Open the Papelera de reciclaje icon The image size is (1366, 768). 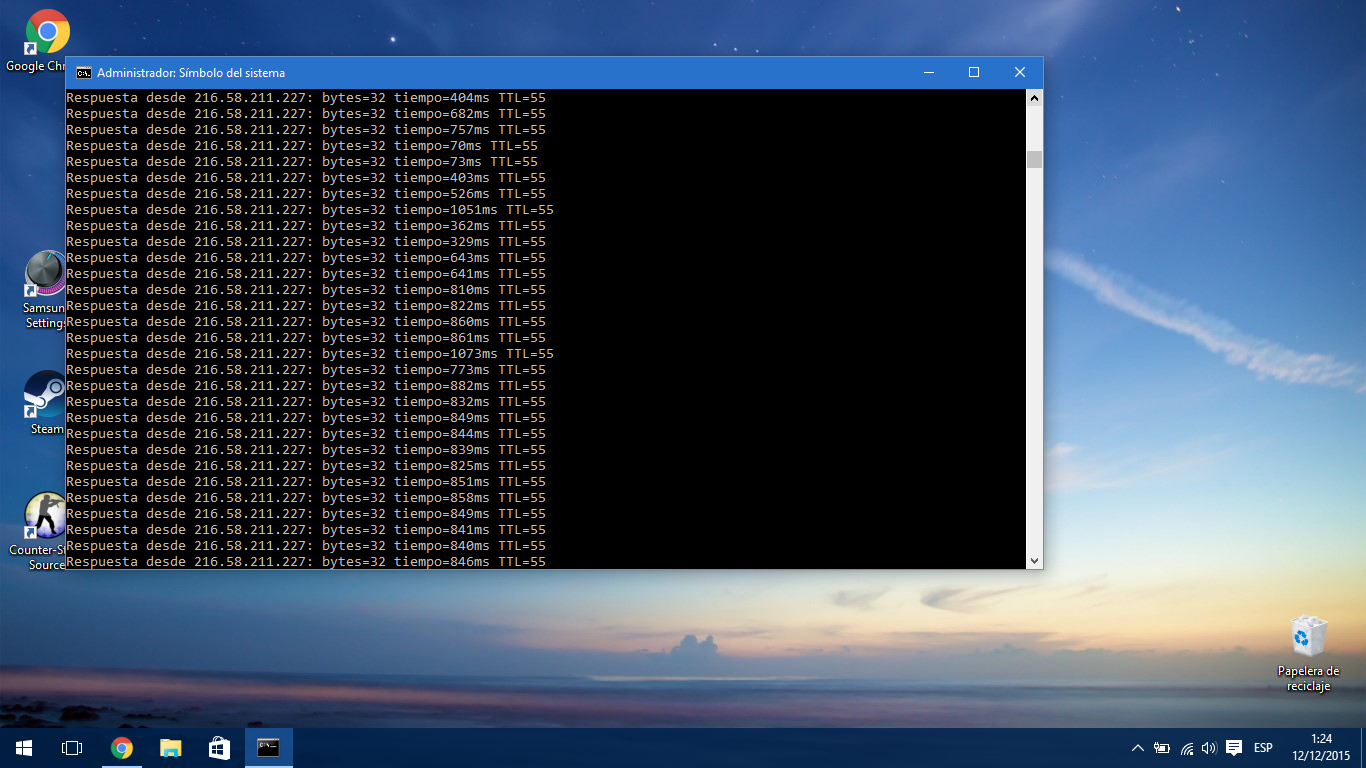1308,654
